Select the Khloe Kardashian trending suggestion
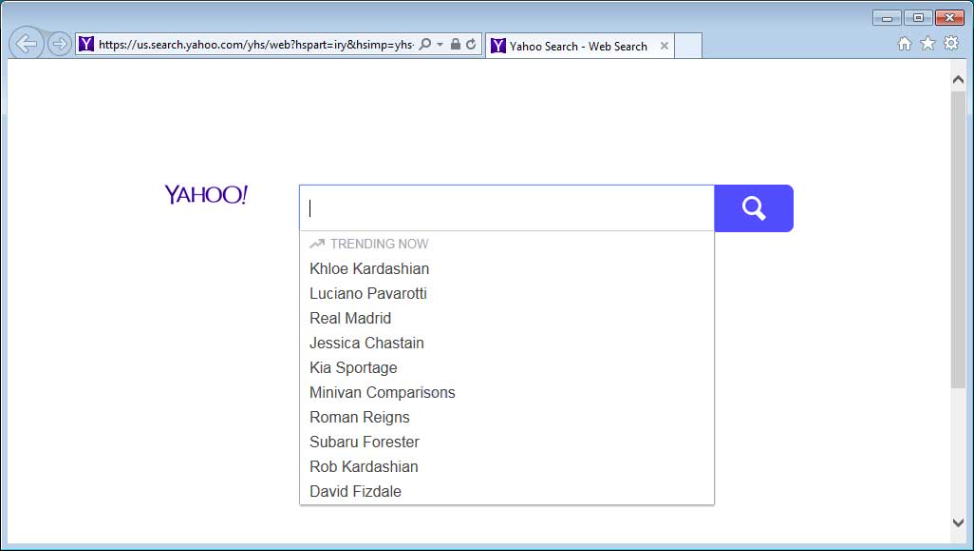975x554 pixels. click(x=369, y=269)
